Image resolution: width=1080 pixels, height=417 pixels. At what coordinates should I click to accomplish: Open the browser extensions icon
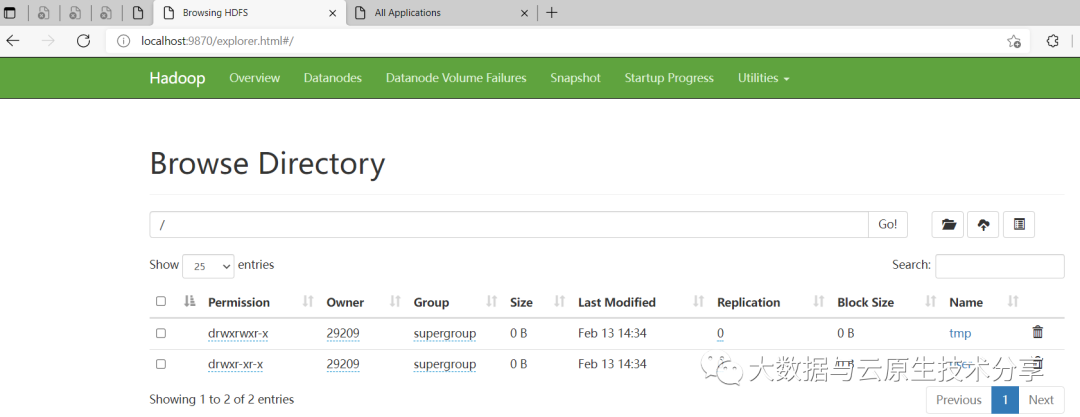pyautogui.click(x=1052, y=41)
